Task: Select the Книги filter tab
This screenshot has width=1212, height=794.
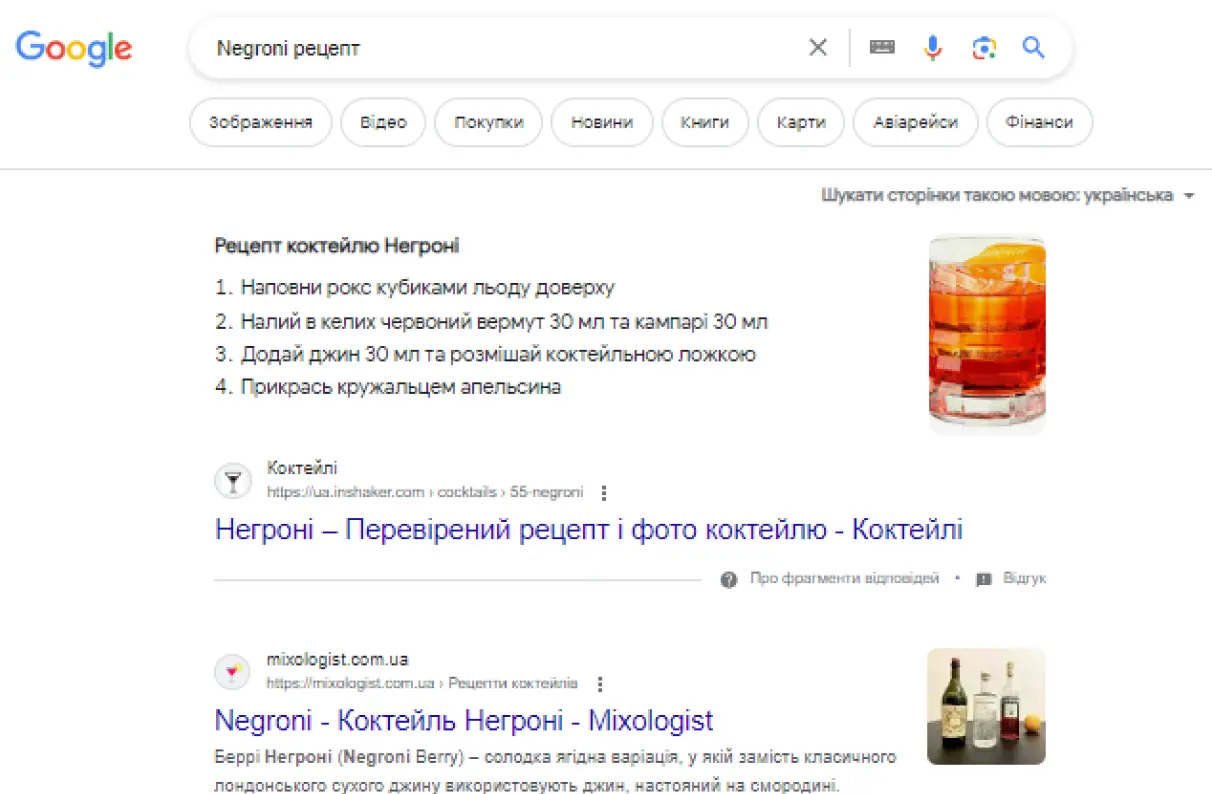Action: [705, 122]
